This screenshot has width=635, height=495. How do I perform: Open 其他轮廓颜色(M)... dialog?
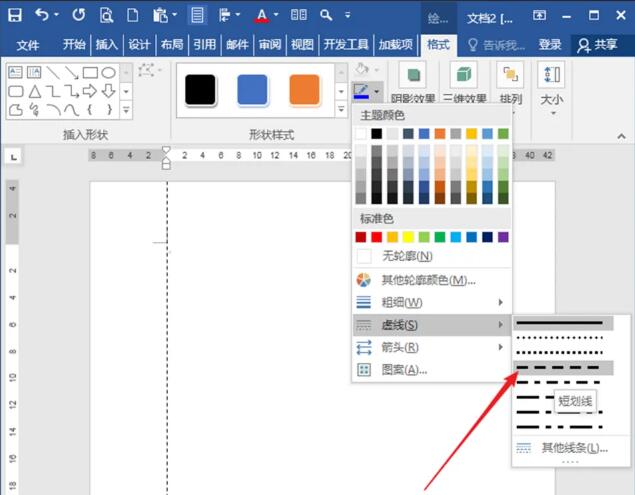point(432,280)
